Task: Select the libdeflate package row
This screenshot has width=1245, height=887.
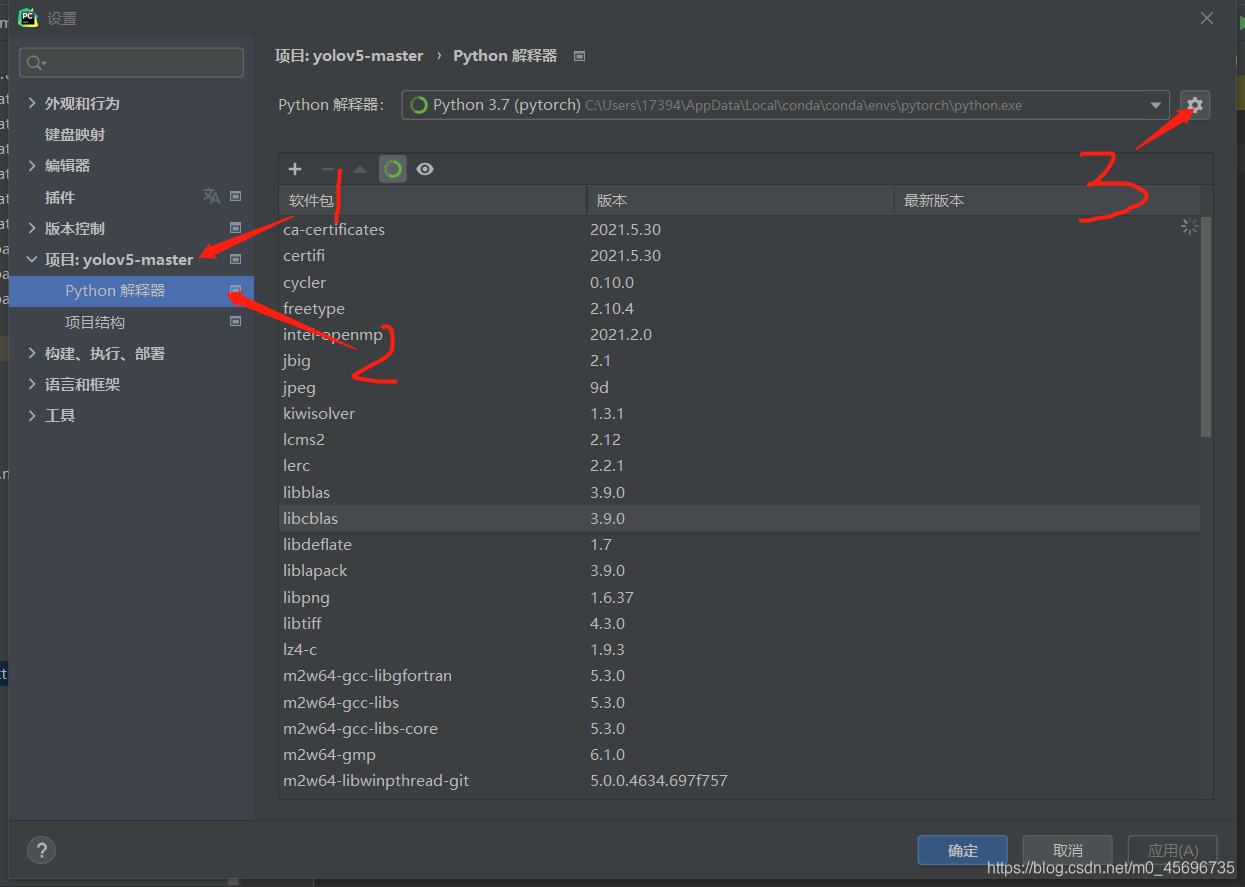Action: 739,545
